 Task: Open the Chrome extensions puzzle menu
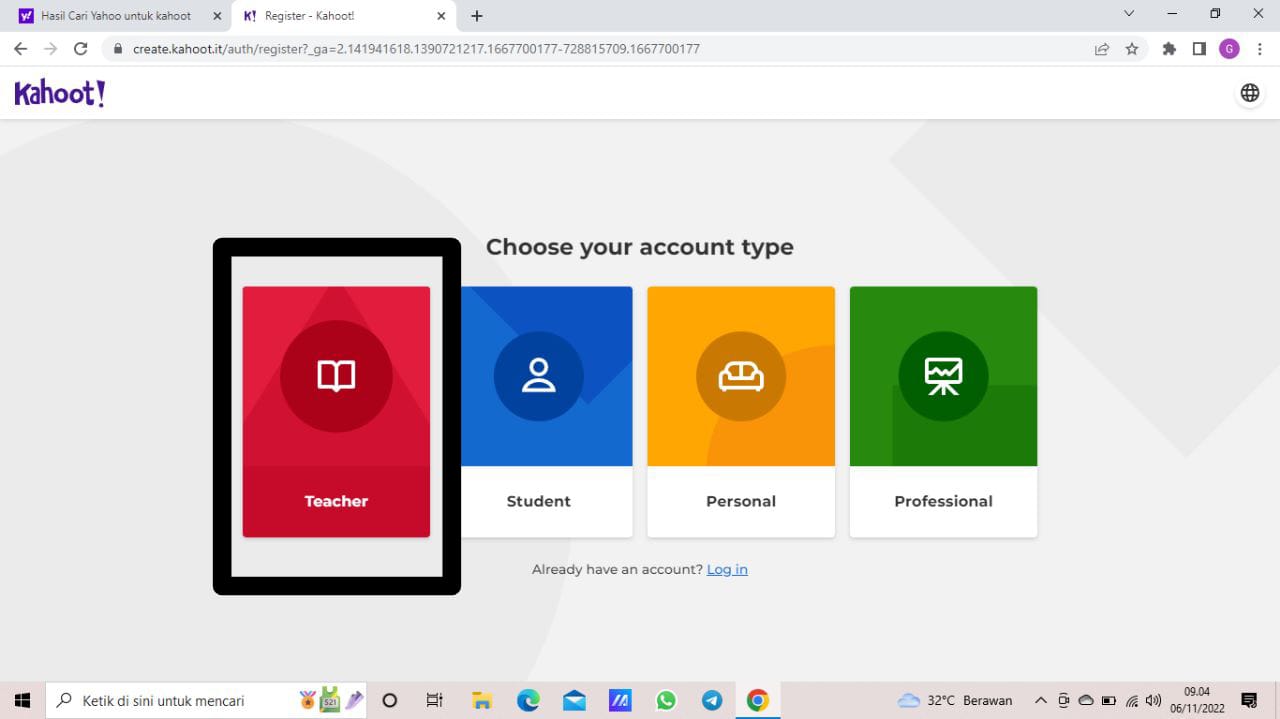point(1169,48)
